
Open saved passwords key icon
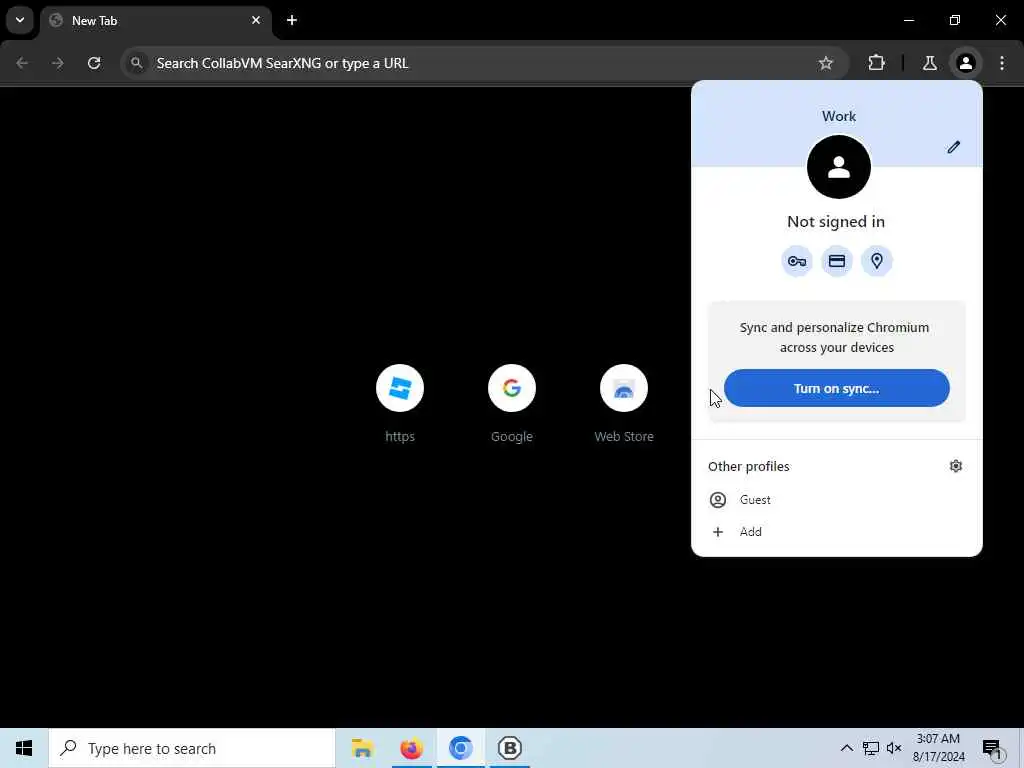click(x=797, y=261)
